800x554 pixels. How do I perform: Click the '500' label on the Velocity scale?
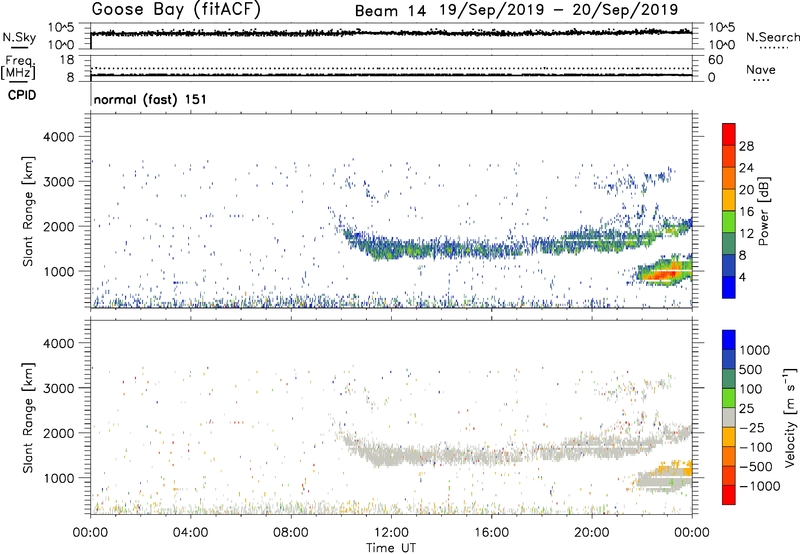coord(751,370)
